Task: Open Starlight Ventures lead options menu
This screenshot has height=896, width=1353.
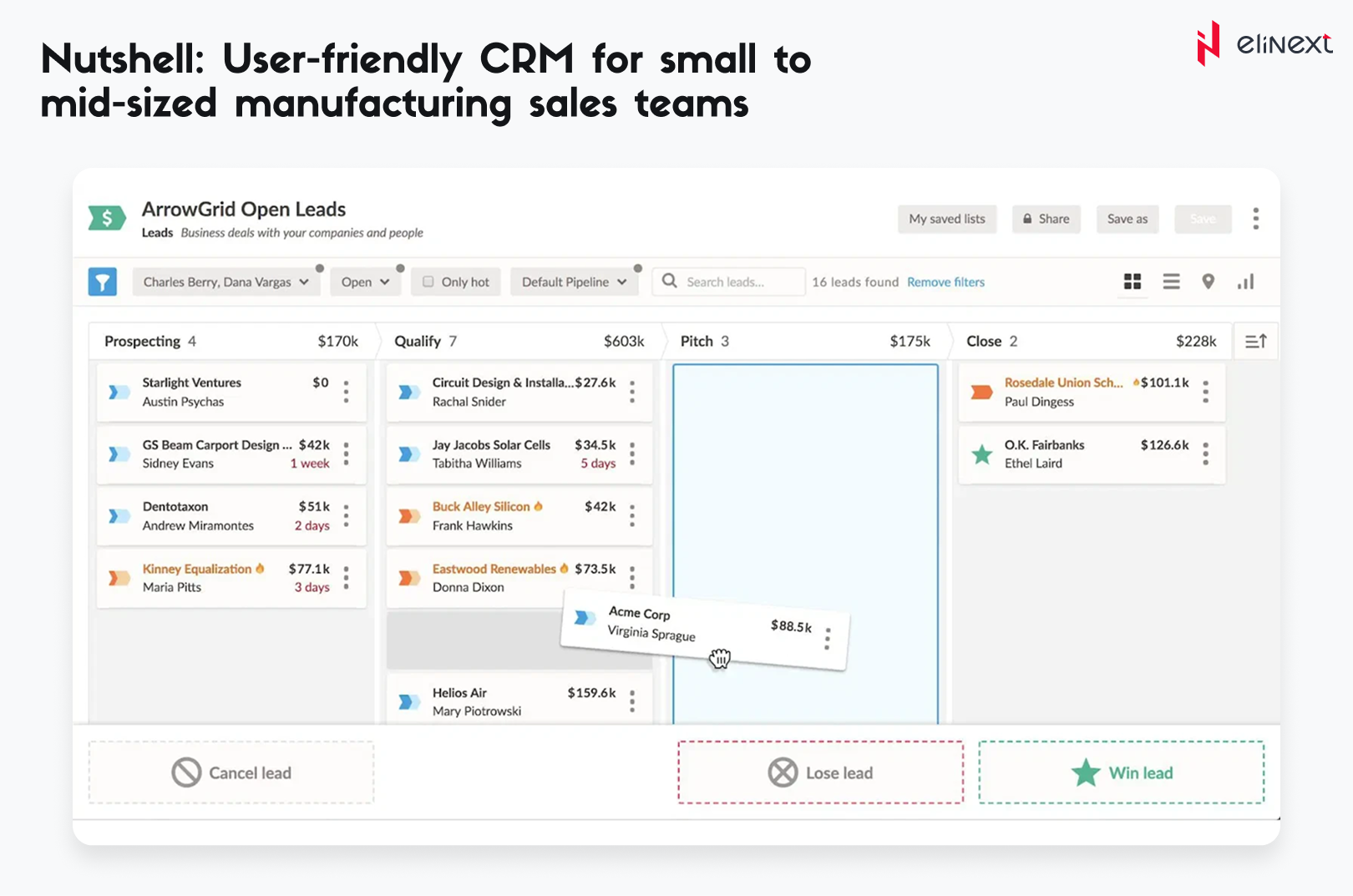Action: [x=346, y=392]
